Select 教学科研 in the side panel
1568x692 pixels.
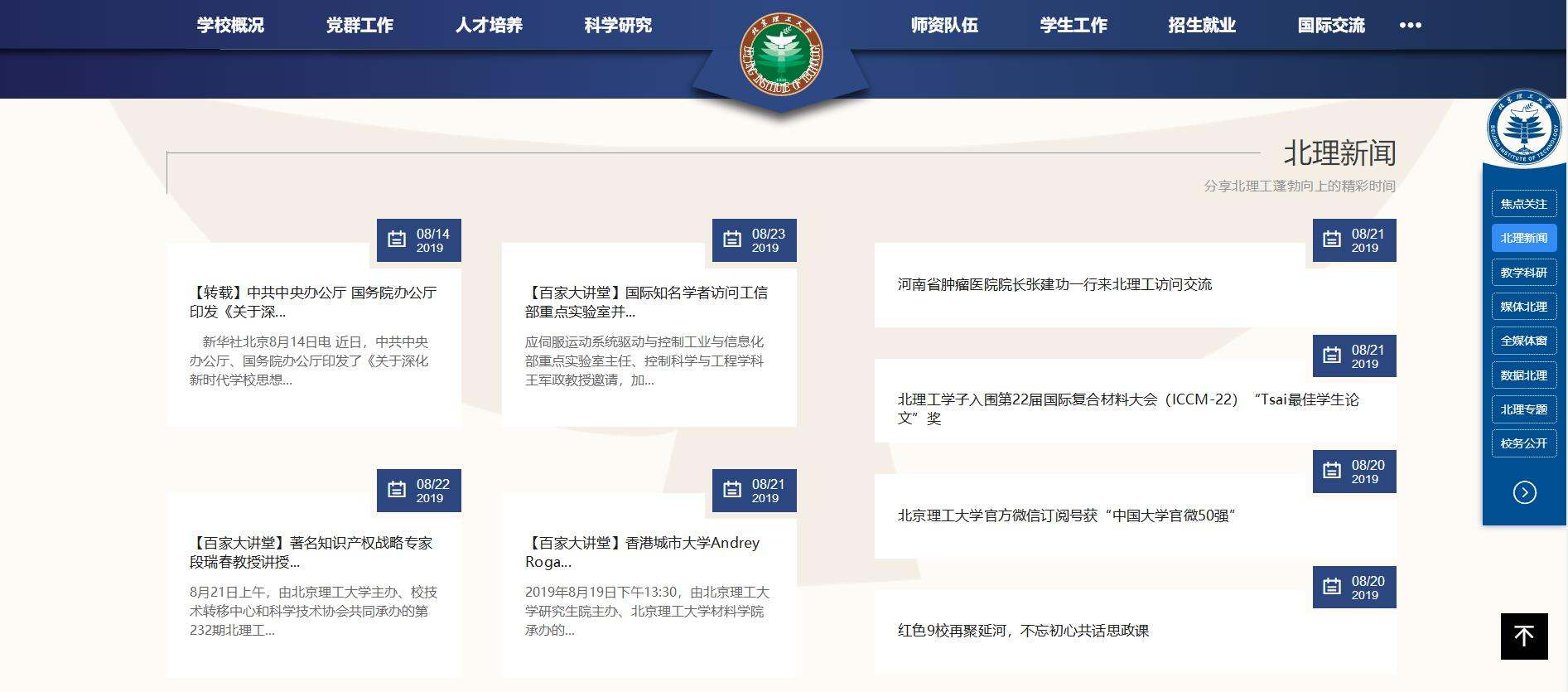[x=1523, y=273]
